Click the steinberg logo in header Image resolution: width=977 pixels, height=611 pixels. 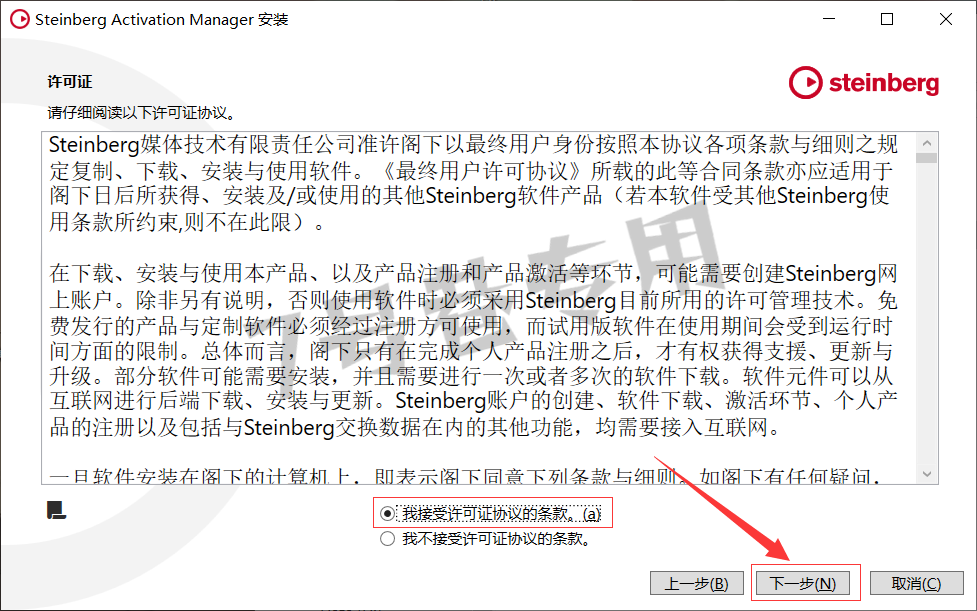(x=864, y=83)
